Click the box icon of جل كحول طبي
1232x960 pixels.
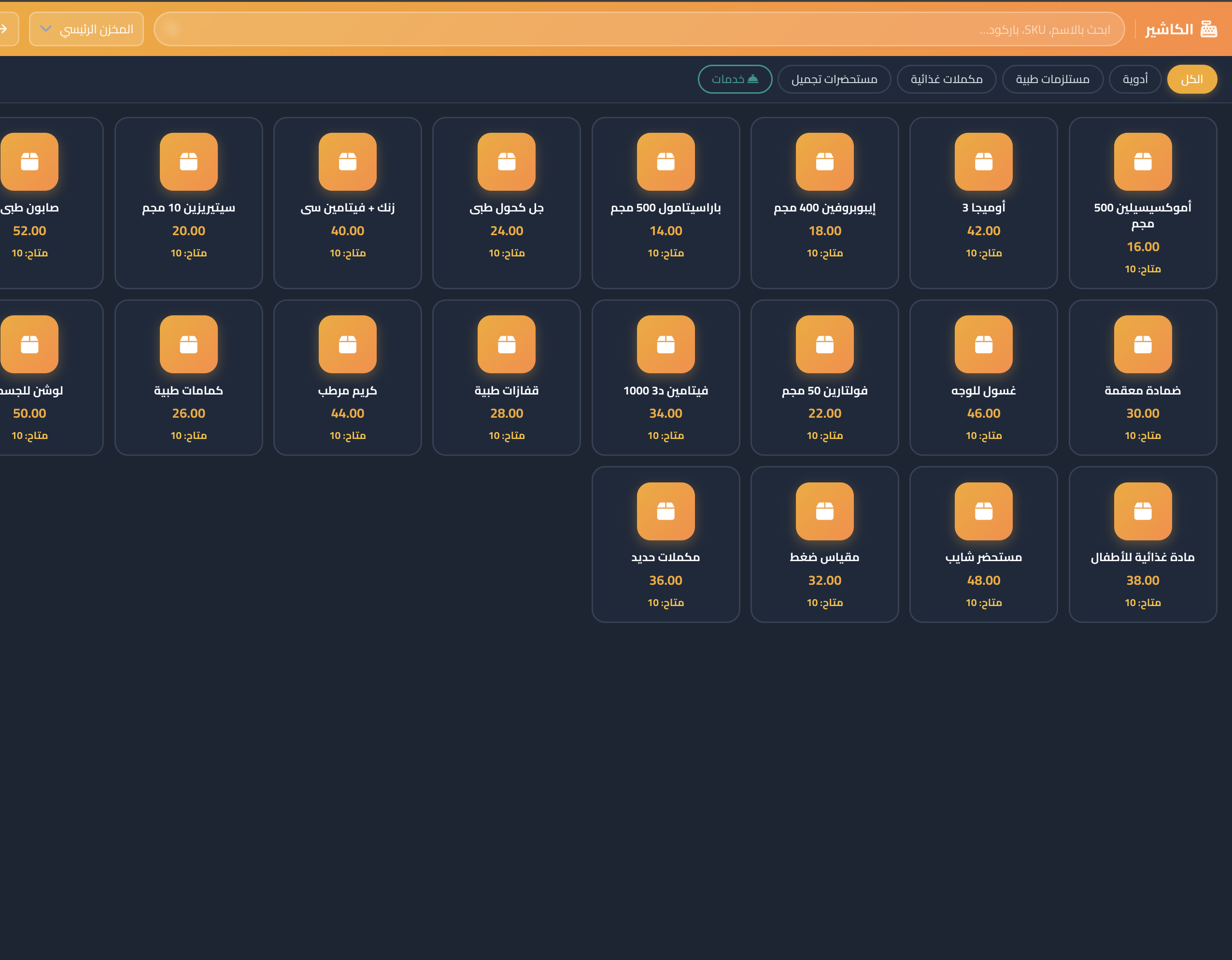(x=507, y=162)
